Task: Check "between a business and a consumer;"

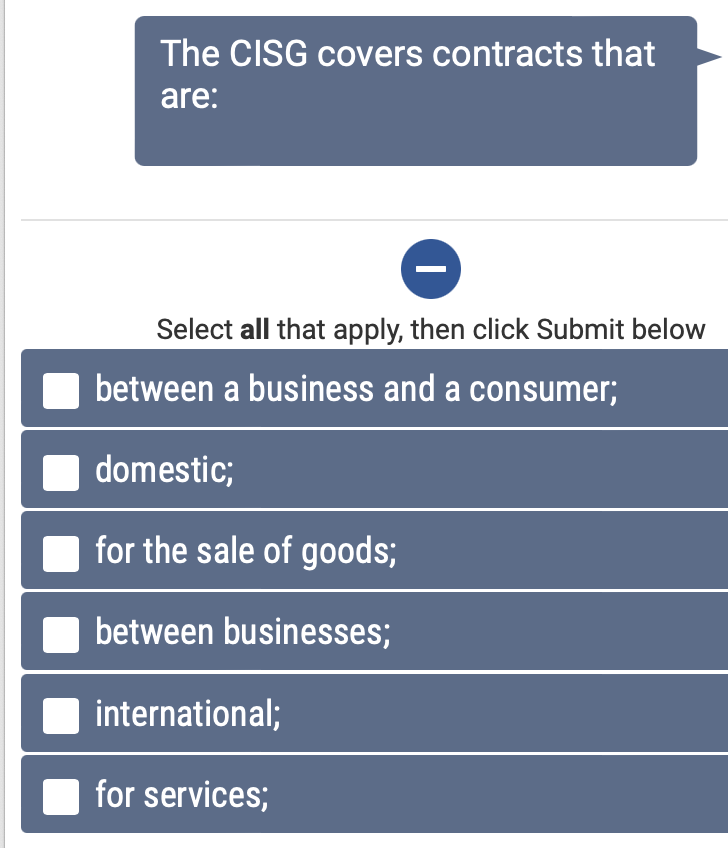Action: (61, 390)
